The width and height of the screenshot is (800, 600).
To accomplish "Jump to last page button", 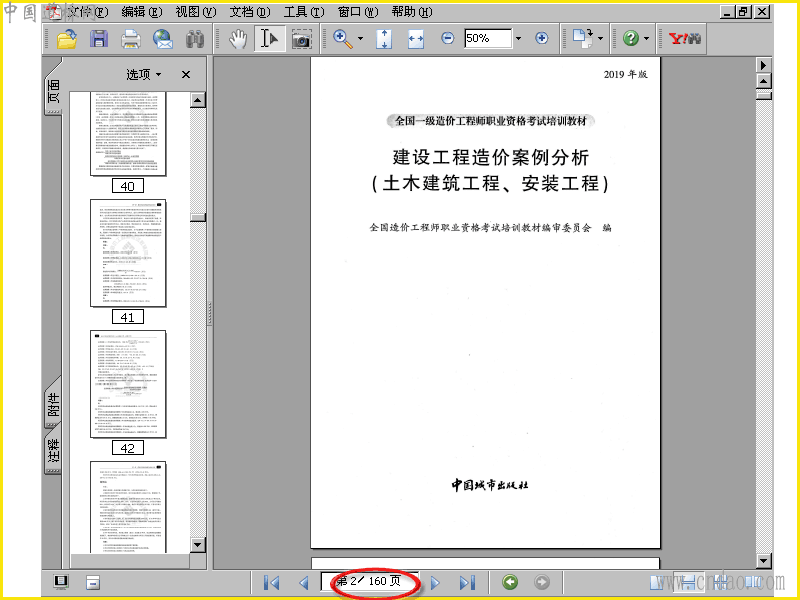I will pos(467,582).
